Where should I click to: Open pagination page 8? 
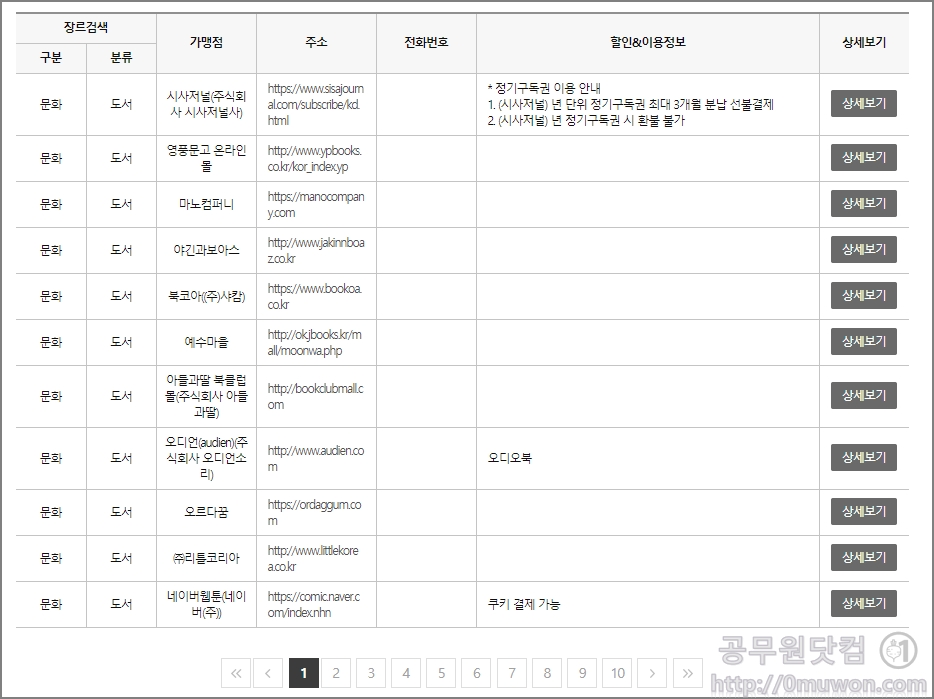pyautogui.click(x=547, y=673)
